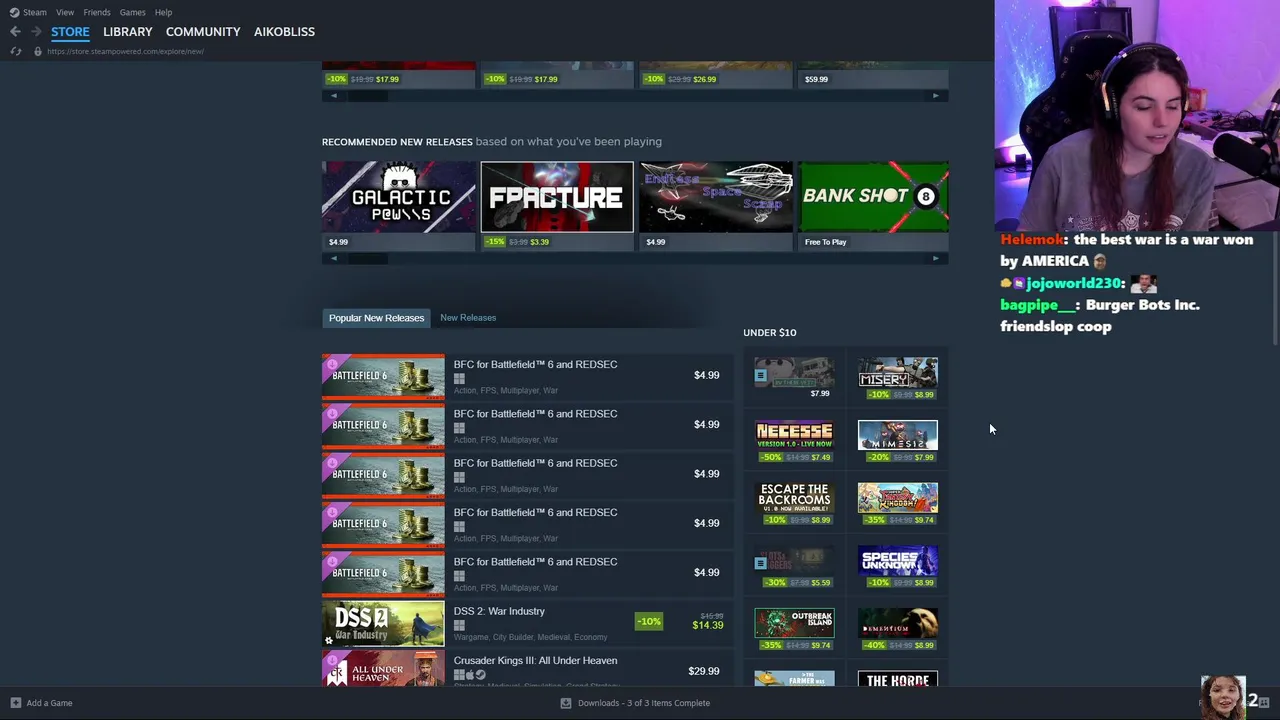1280x720 pixels.
Task: Go back with the back arrow
Action: [x=15, y=32]
